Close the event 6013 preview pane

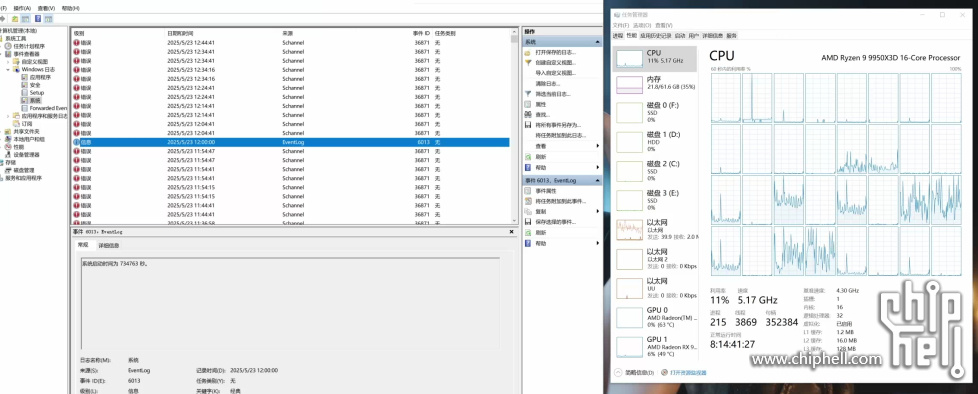[x=511, y=231]
